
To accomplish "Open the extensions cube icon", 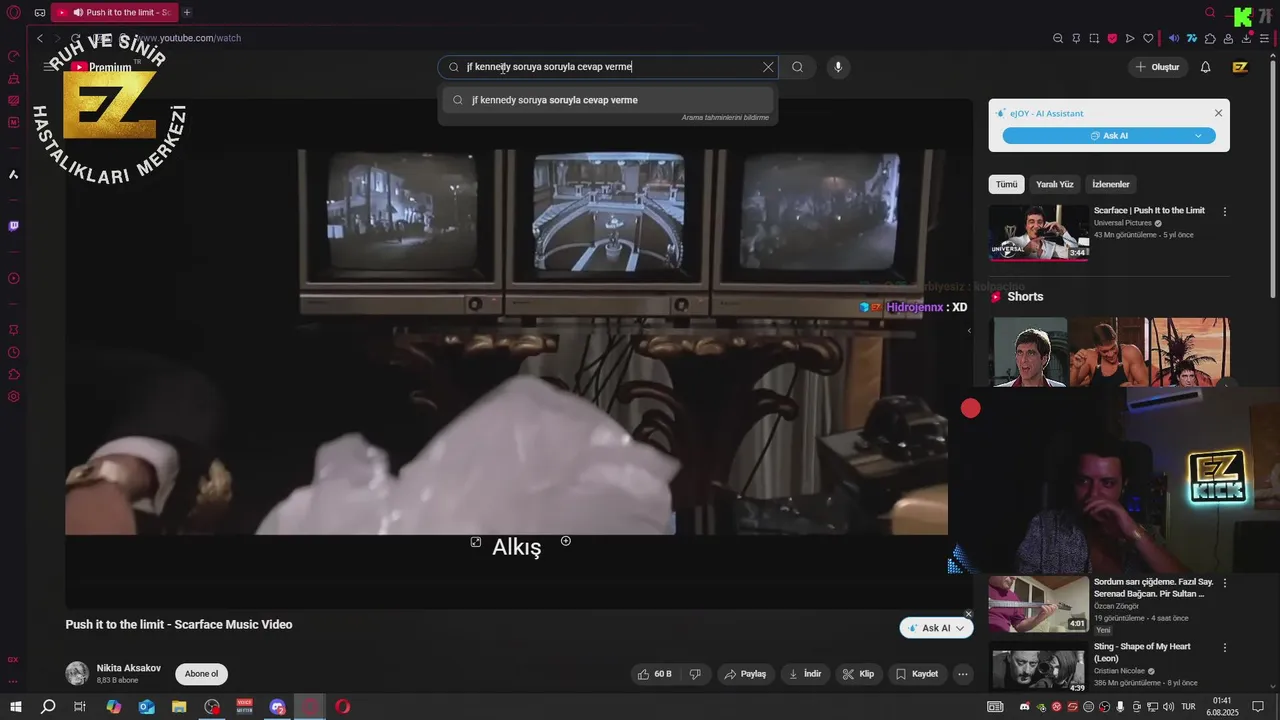I will tap(1210, 38).
